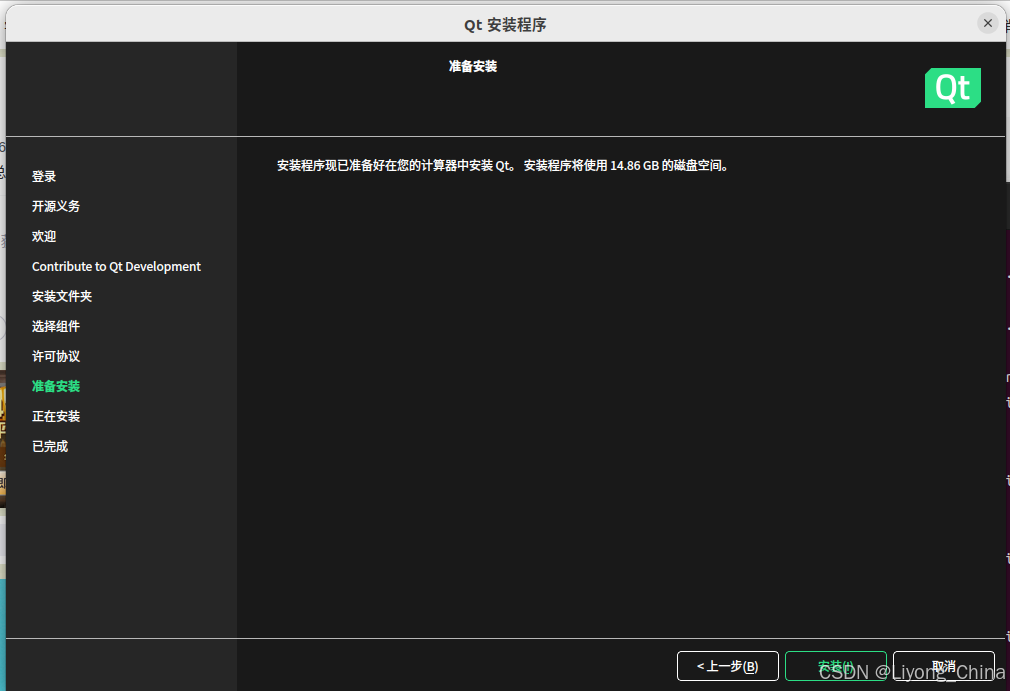
Task: Click the 14.86 GB disk space message
Action: tap(503, 166)
